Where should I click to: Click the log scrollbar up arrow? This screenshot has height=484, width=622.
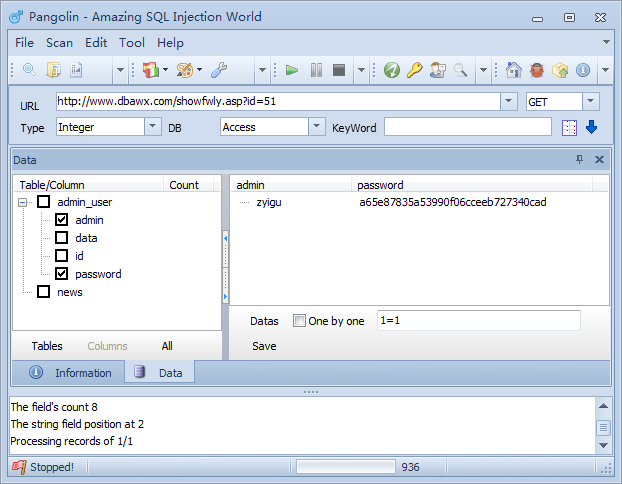pyautogui.click(x=603, y=406)
